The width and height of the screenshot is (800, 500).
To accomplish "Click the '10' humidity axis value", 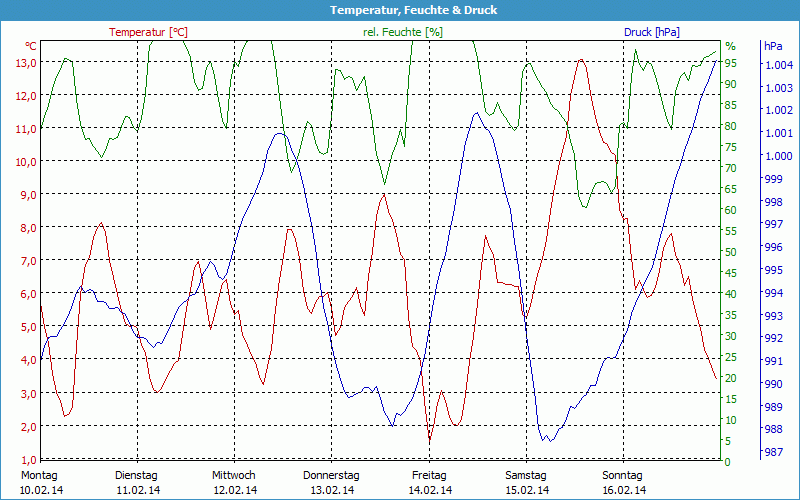I will 731,419.
